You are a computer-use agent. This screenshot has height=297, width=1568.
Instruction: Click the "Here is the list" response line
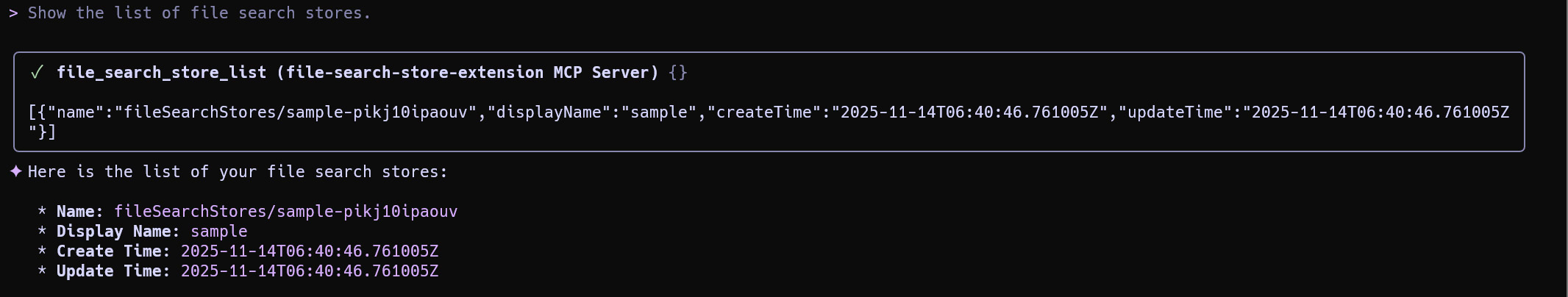(x=238, y=172)
